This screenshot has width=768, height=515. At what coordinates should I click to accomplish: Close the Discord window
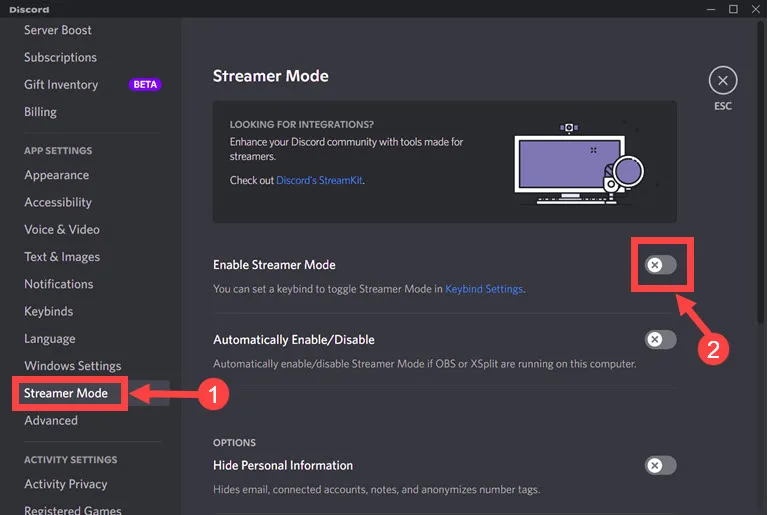[756, 9]
